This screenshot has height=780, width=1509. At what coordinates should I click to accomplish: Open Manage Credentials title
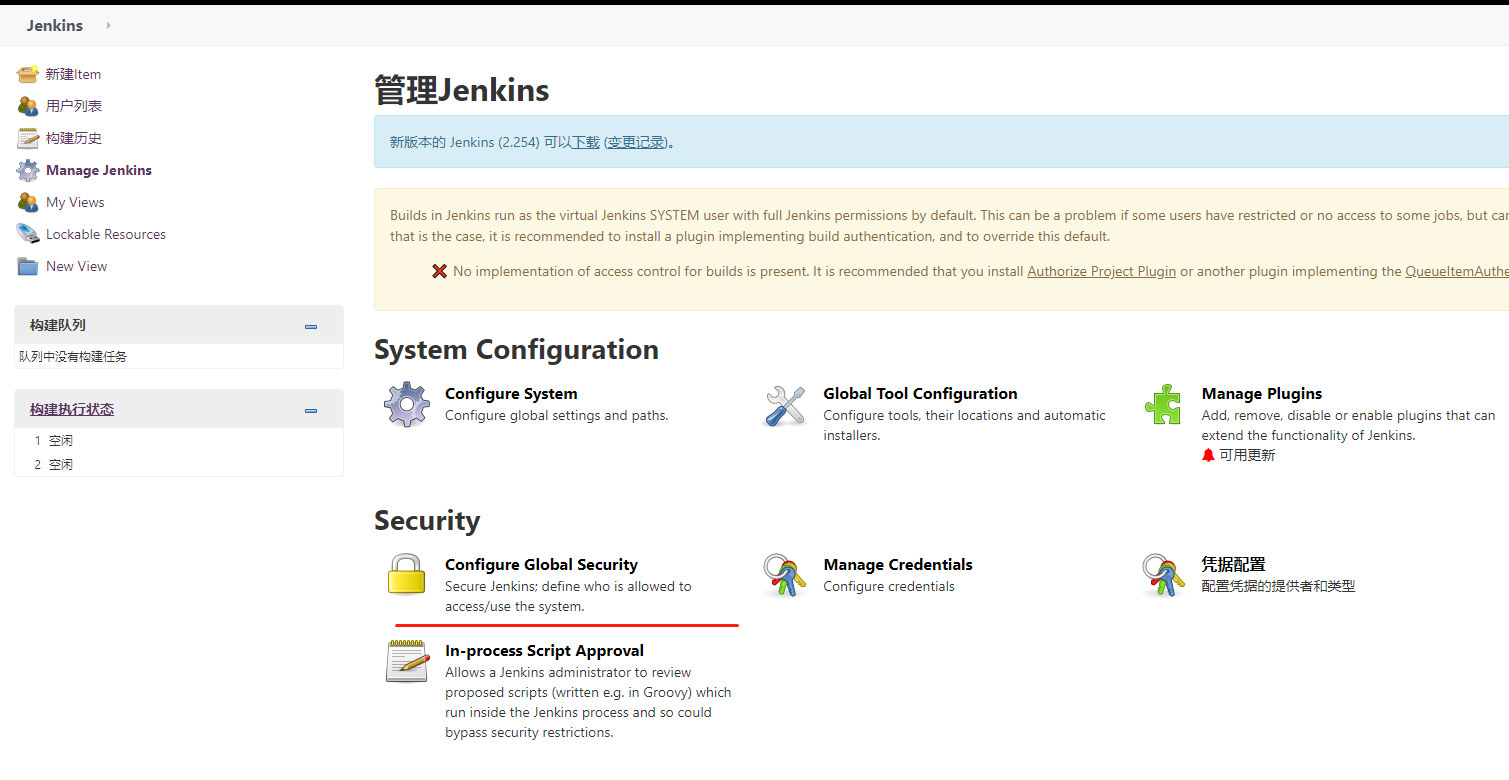[898, 565]
